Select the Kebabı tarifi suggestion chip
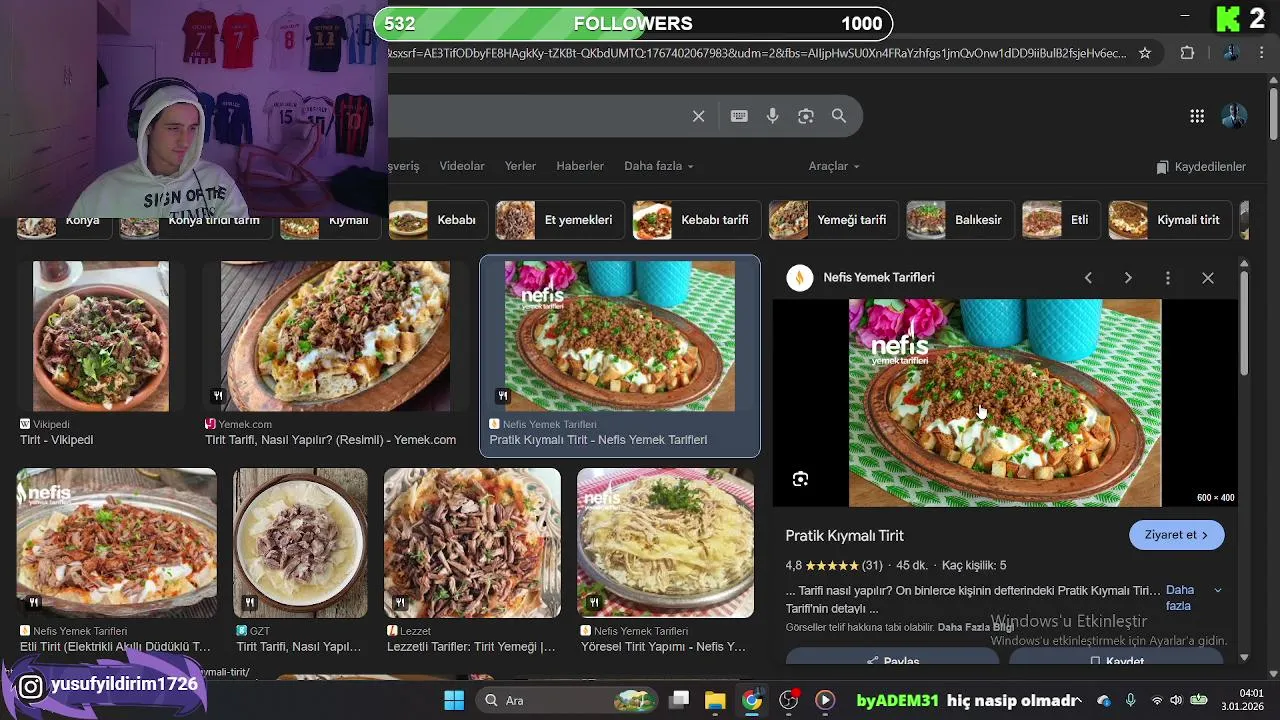Viewport: 1280px width, 720px height. click(696, 220)
